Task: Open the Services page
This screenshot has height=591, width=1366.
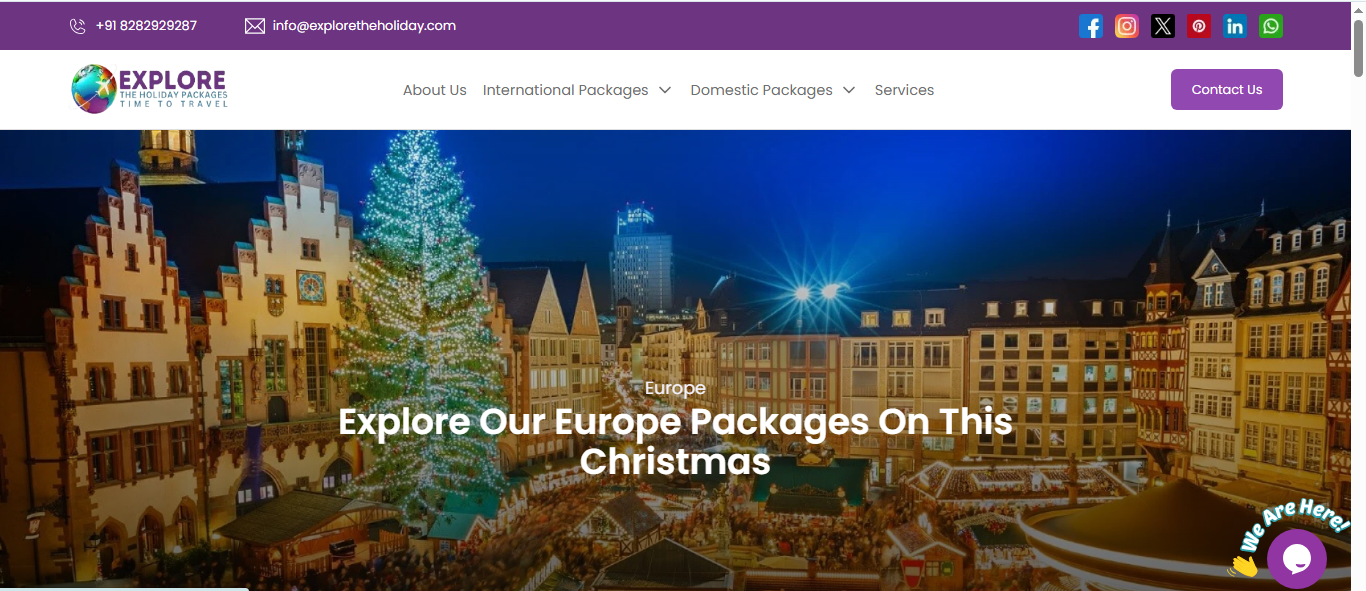Action: click(x=904, y=90)
